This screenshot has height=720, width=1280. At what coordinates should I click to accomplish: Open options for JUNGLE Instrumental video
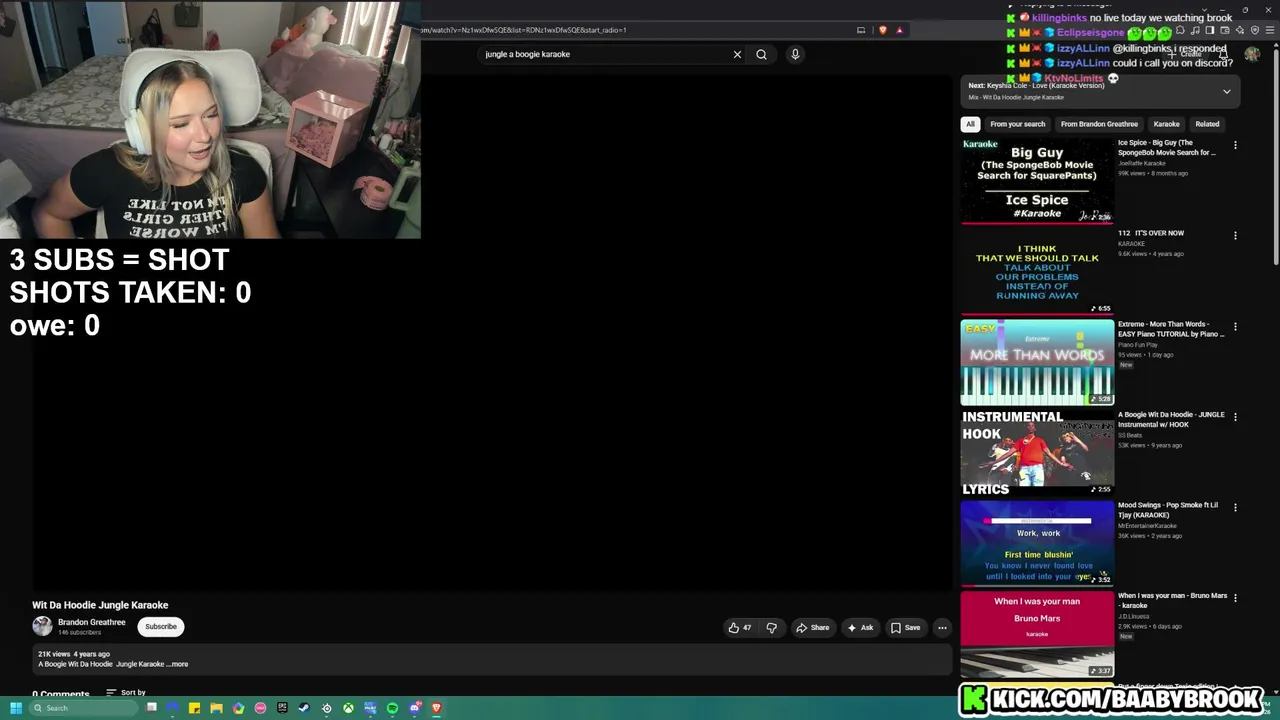[1235, 417]
